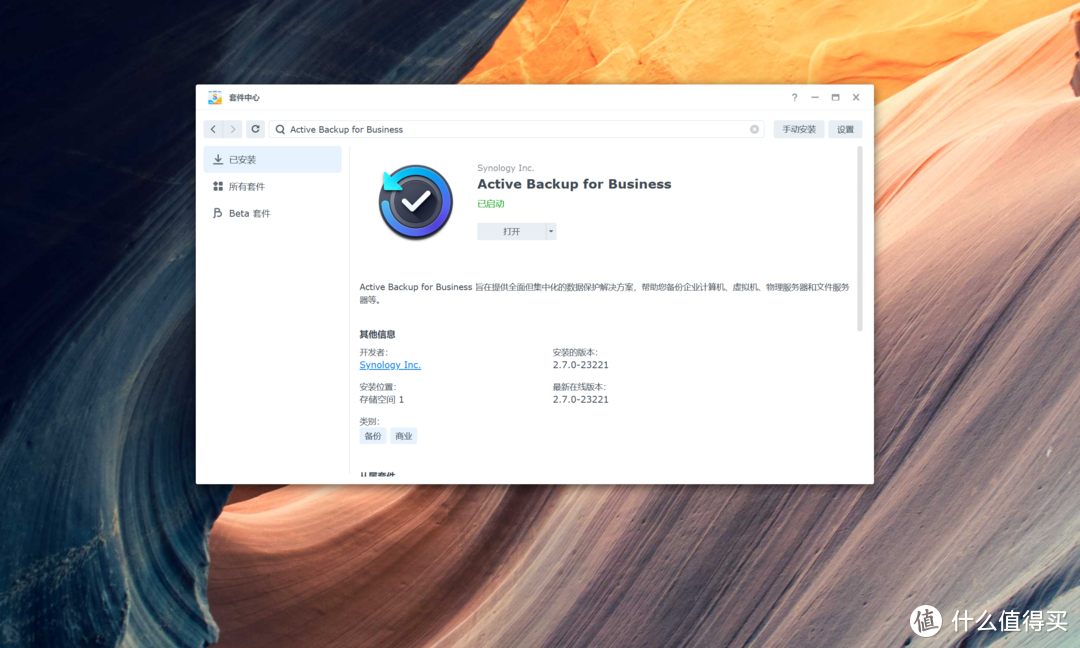
Task: Click the latest online version value under 最新在线版本
Action: point(581,399)
